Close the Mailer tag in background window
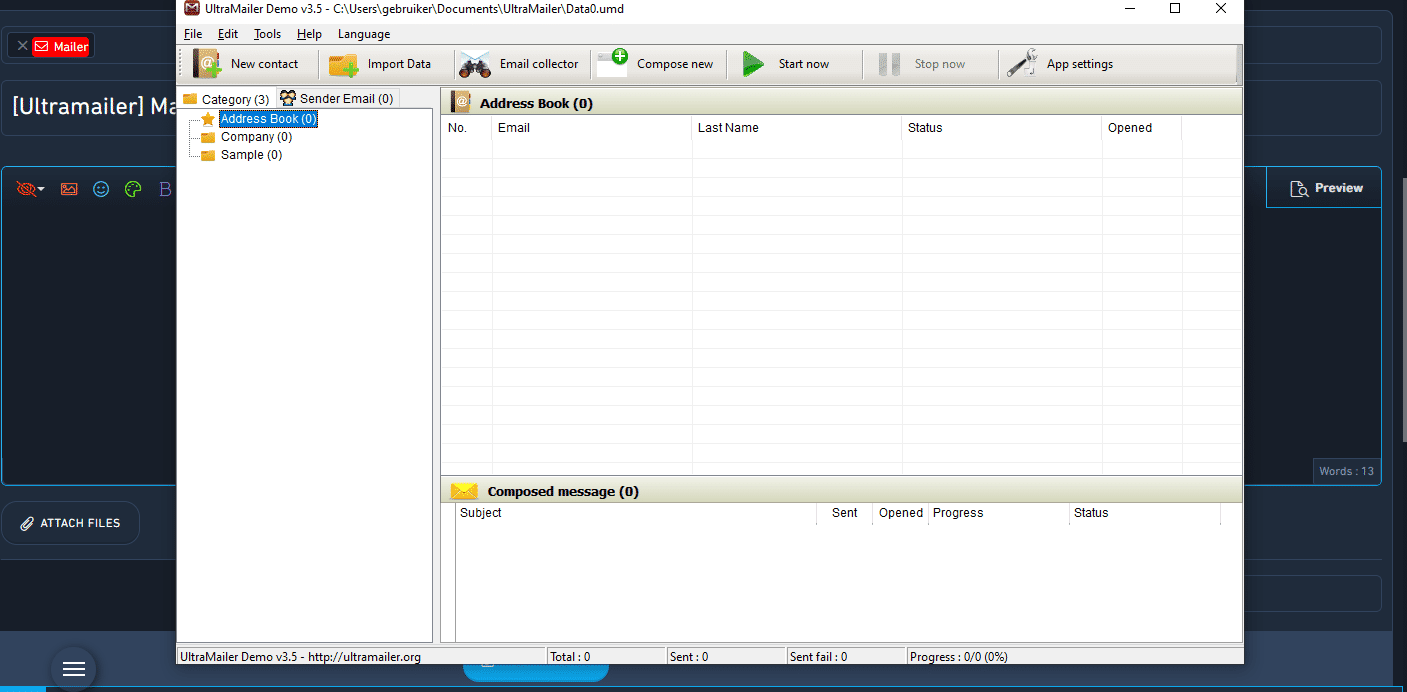1407x692 pixels. point(22,46)
